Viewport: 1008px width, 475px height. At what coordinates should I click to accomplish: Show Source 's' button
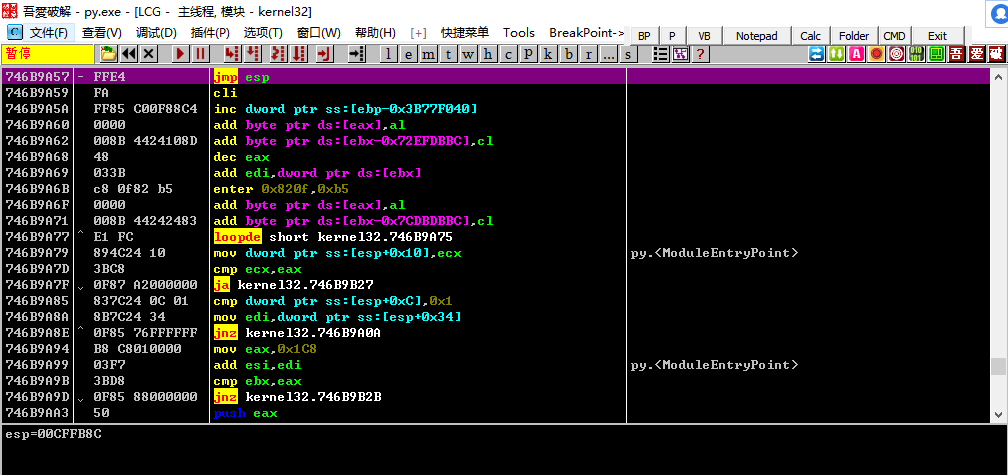628,54
